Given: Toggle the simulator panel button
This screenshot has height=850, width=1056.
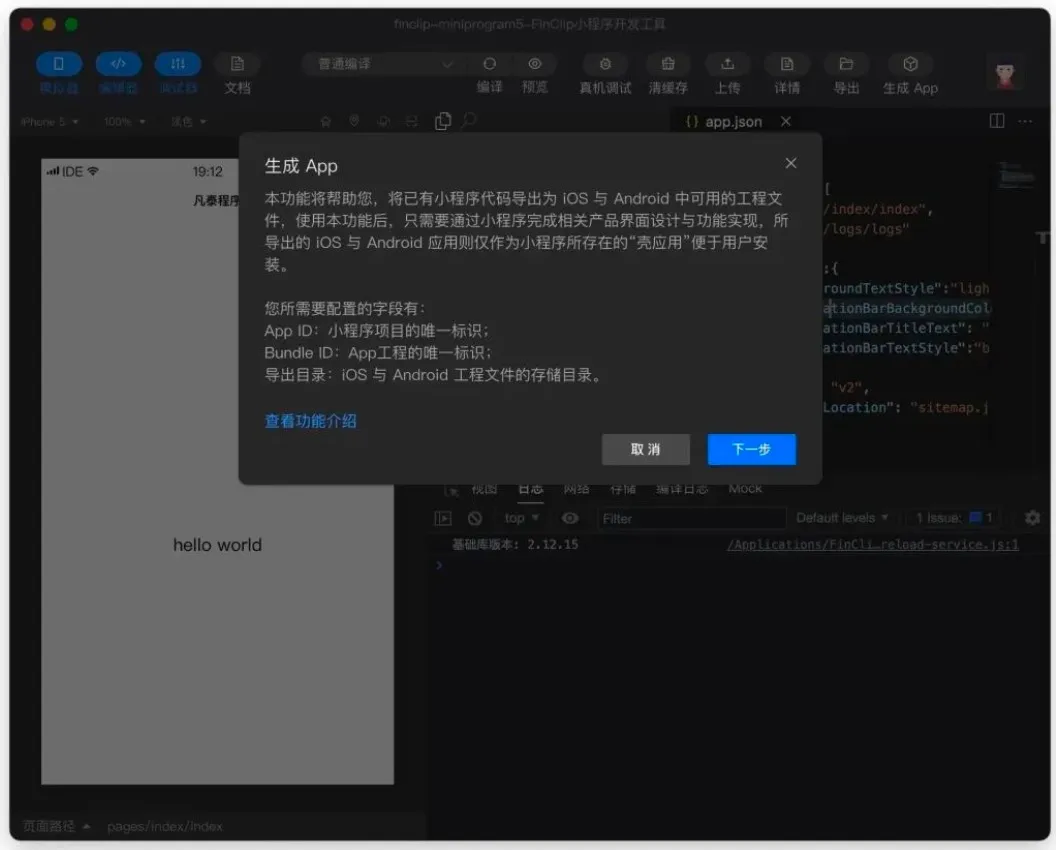Looking at the screenshot, I should pos(59,64).
